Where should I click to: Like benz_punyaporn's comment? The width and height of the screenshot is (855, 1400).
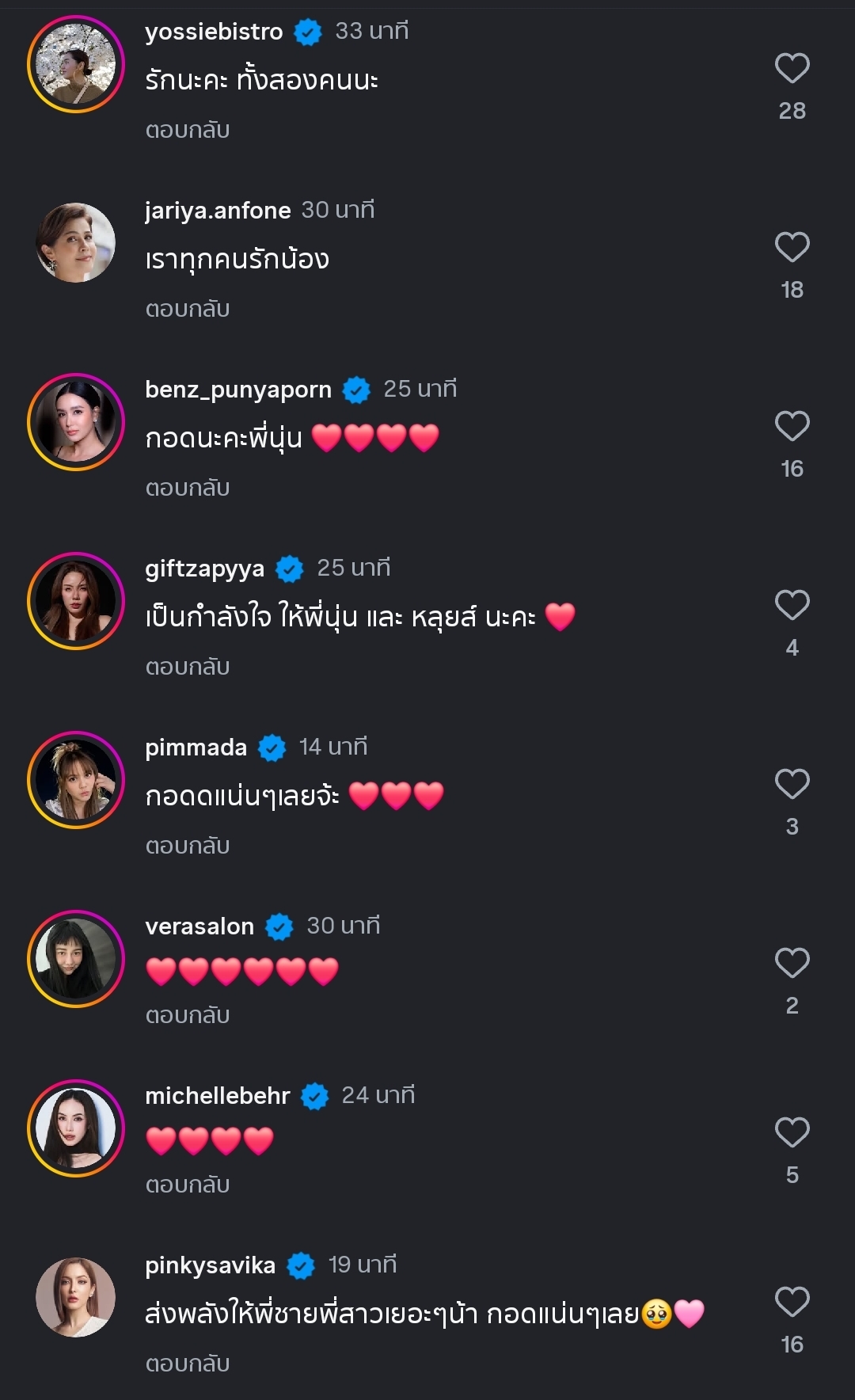pyautogui.click(x=792, y=426)
